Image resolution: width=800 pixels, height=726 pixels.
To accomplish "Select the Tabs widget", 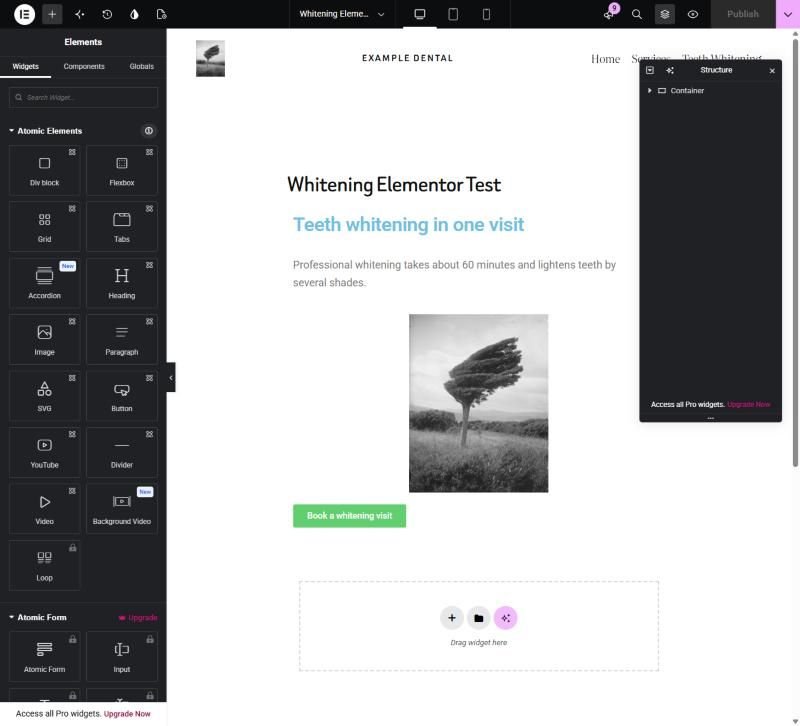I will tap(121, 227).
